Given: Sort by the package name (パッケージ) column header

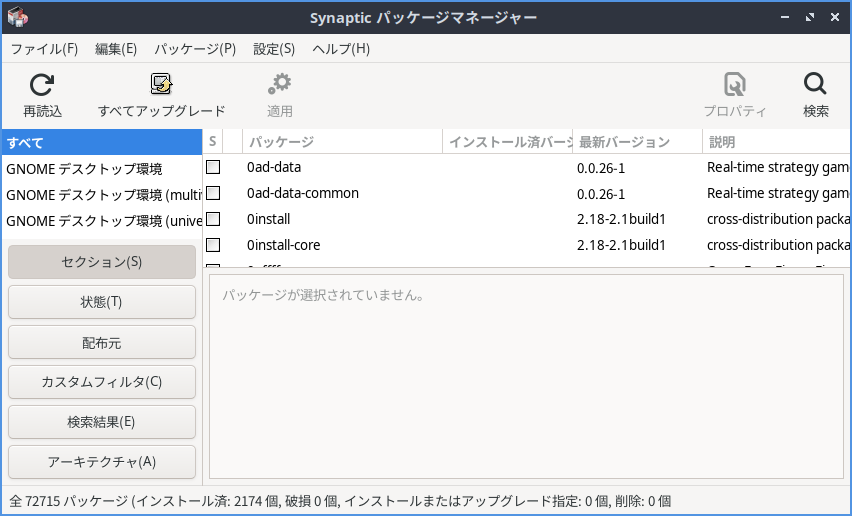Looking at the screenshot, I should (x=342, y=142).
